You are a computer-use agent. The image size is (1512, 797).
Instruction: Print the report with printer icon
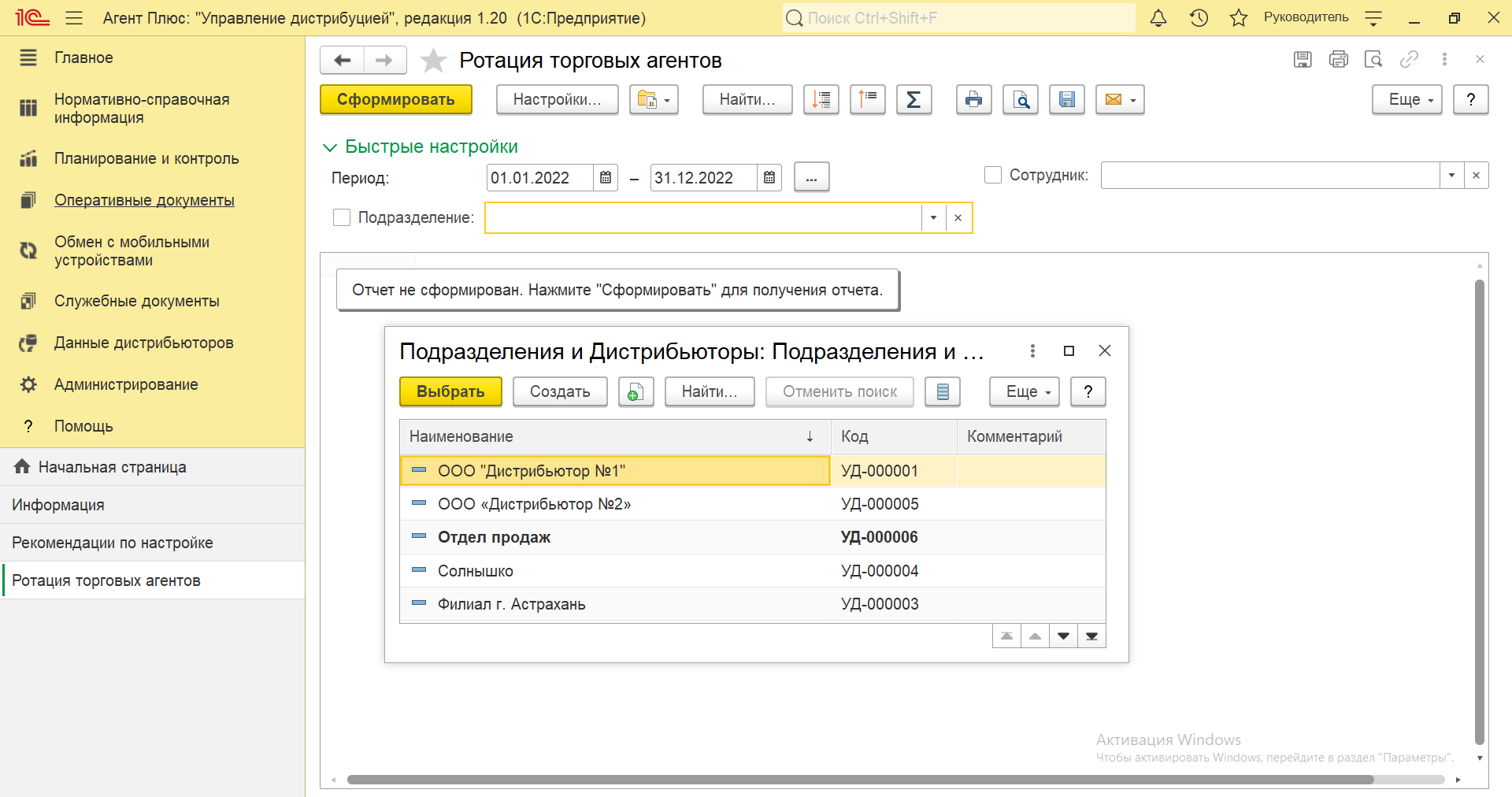[973, 100]
